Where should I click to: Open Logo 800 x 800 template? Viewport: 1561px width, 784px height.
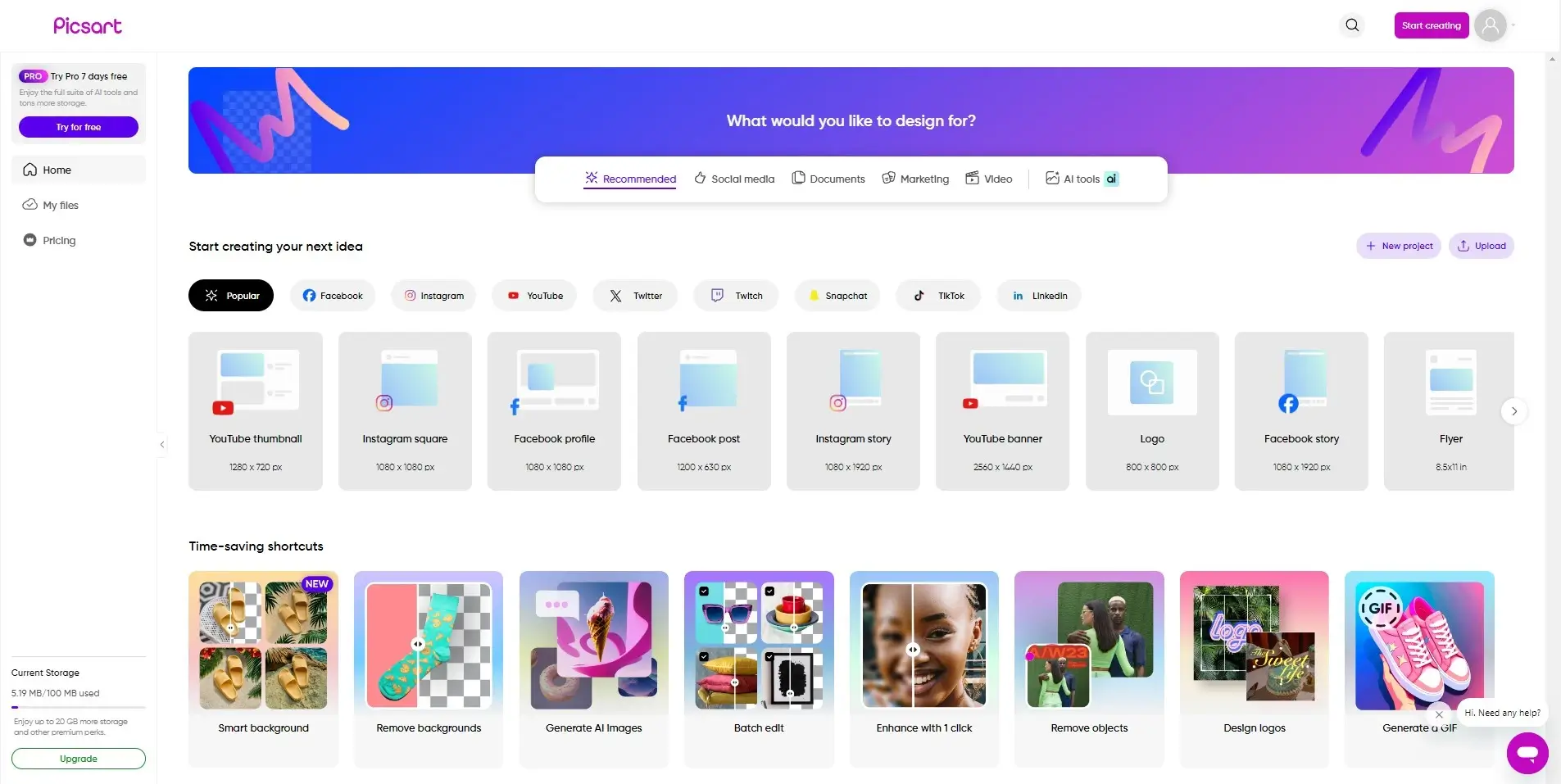1152,411
